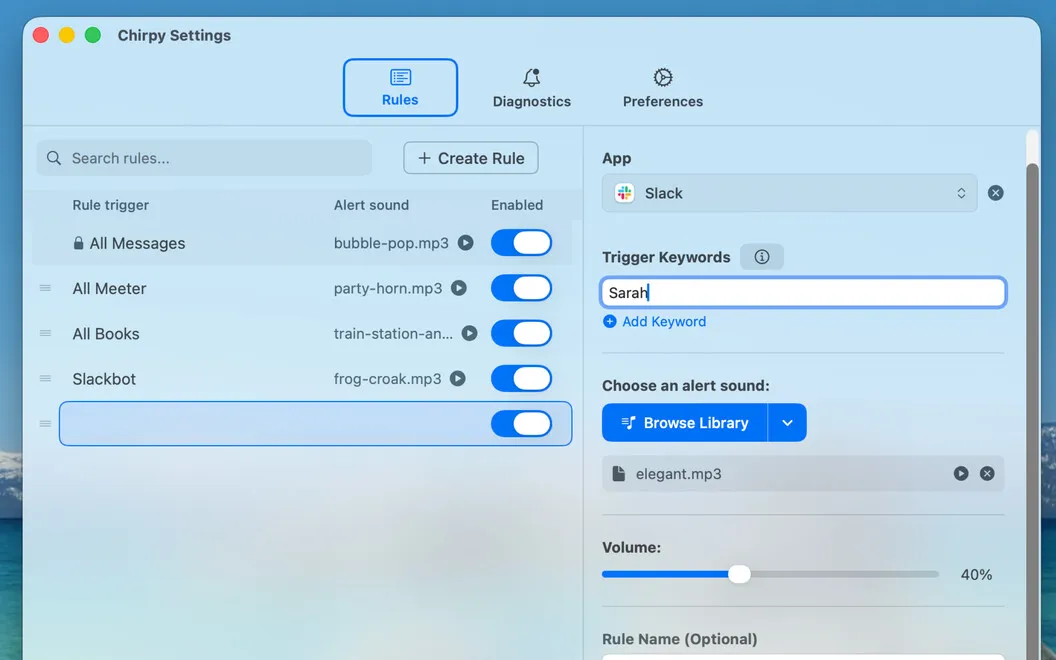Click the 40% volume value

coord(976,574)
